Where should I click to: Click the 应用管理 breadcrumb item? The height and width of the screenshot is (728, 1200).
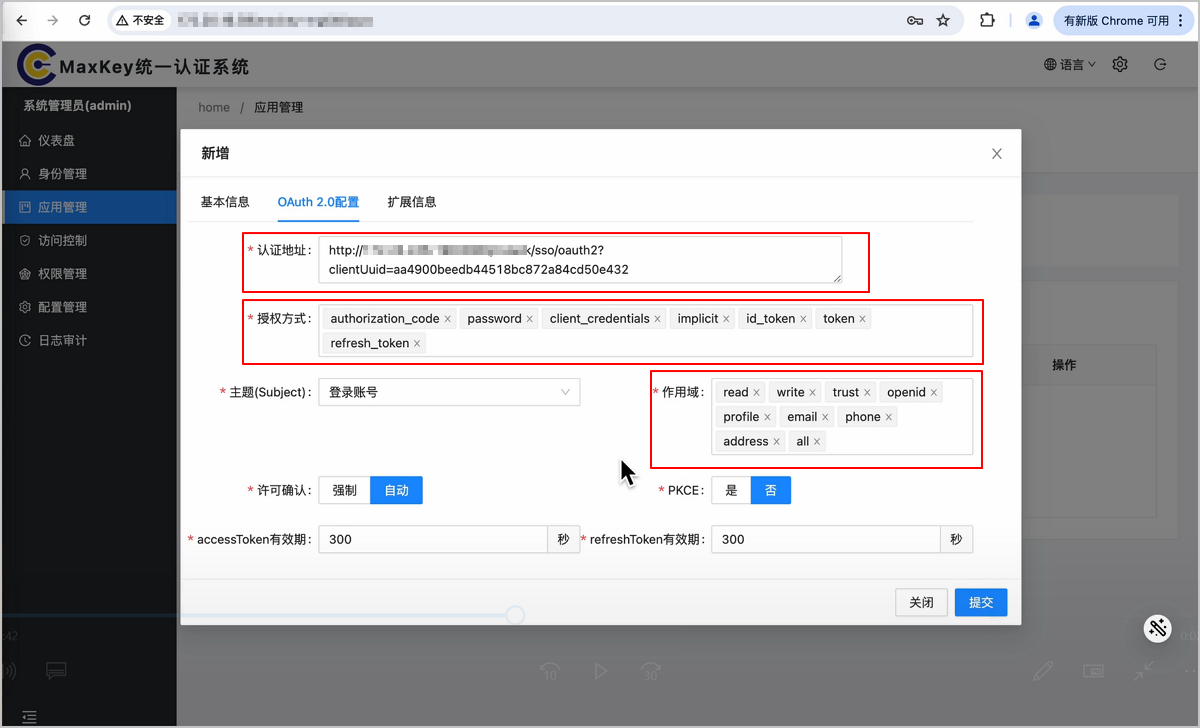(x=279, y=107)
